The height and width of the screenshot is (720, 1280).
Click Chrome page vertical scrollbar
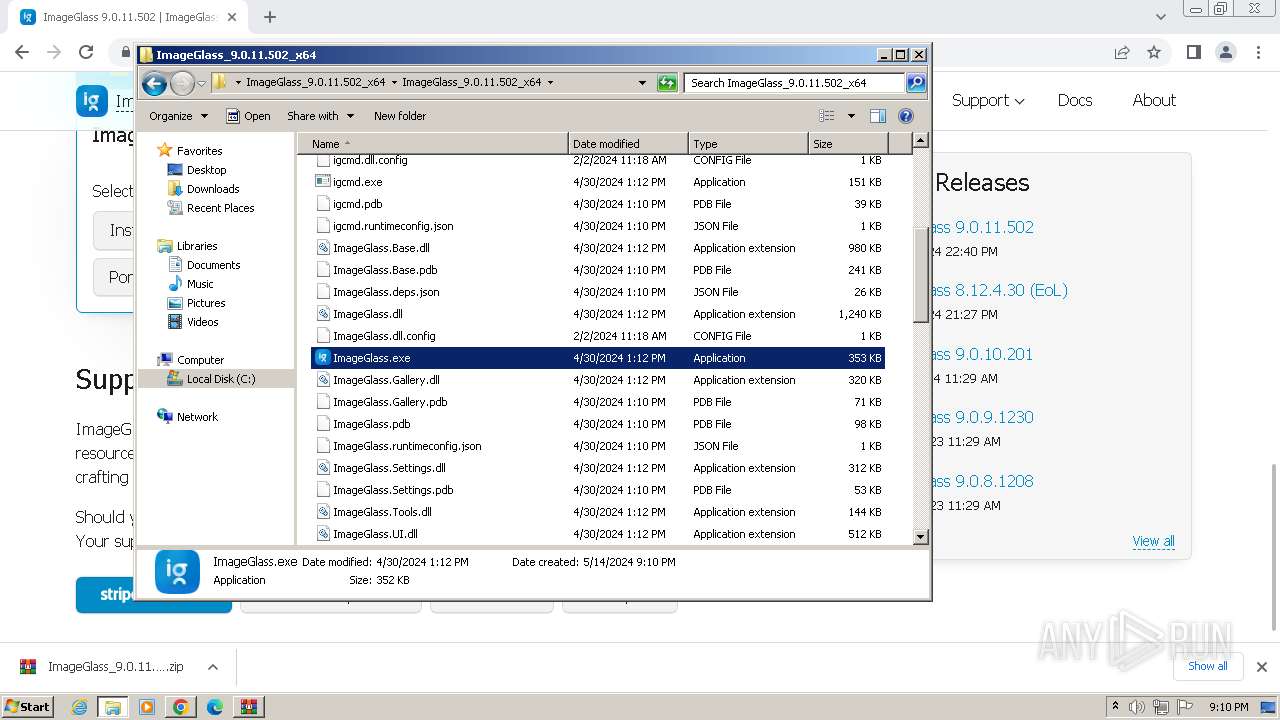tap(1273, 547)
